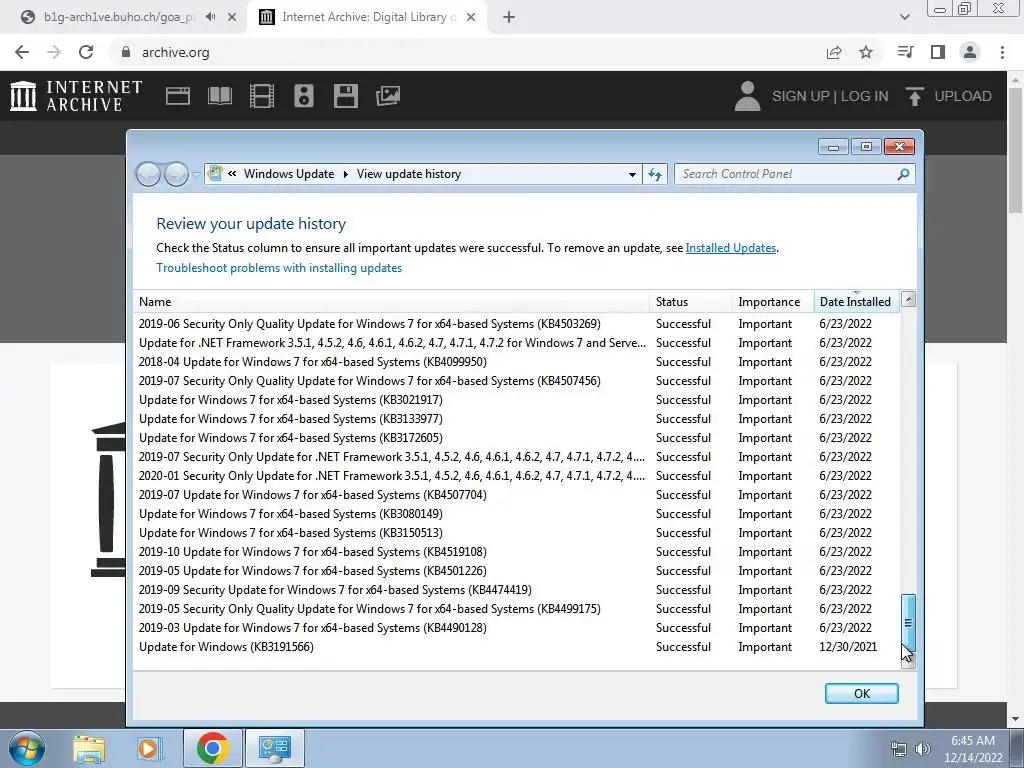
Task: Expand the address bar history dropdown
Action: [x=632, y=174]
